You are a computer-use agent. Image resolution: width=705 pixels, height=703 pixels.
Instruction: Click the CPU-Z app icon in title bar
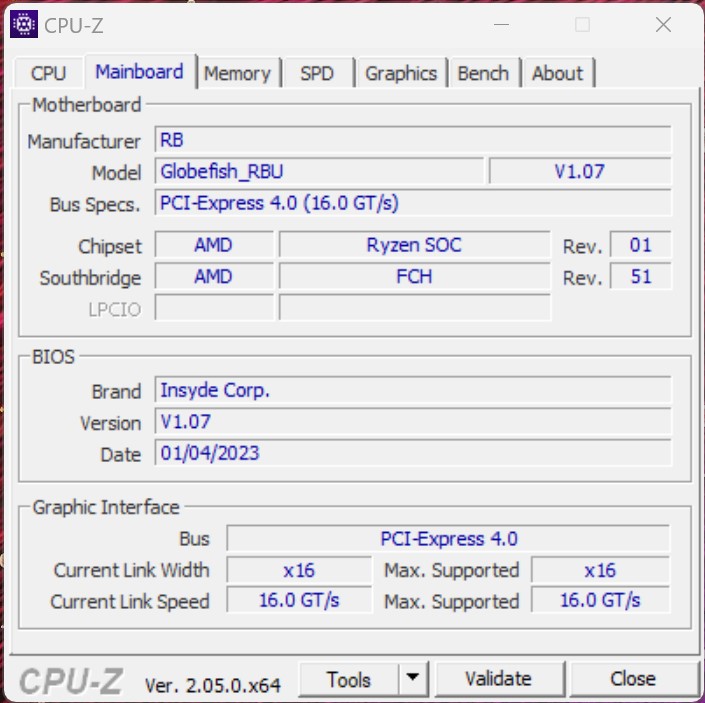[24, 24]
